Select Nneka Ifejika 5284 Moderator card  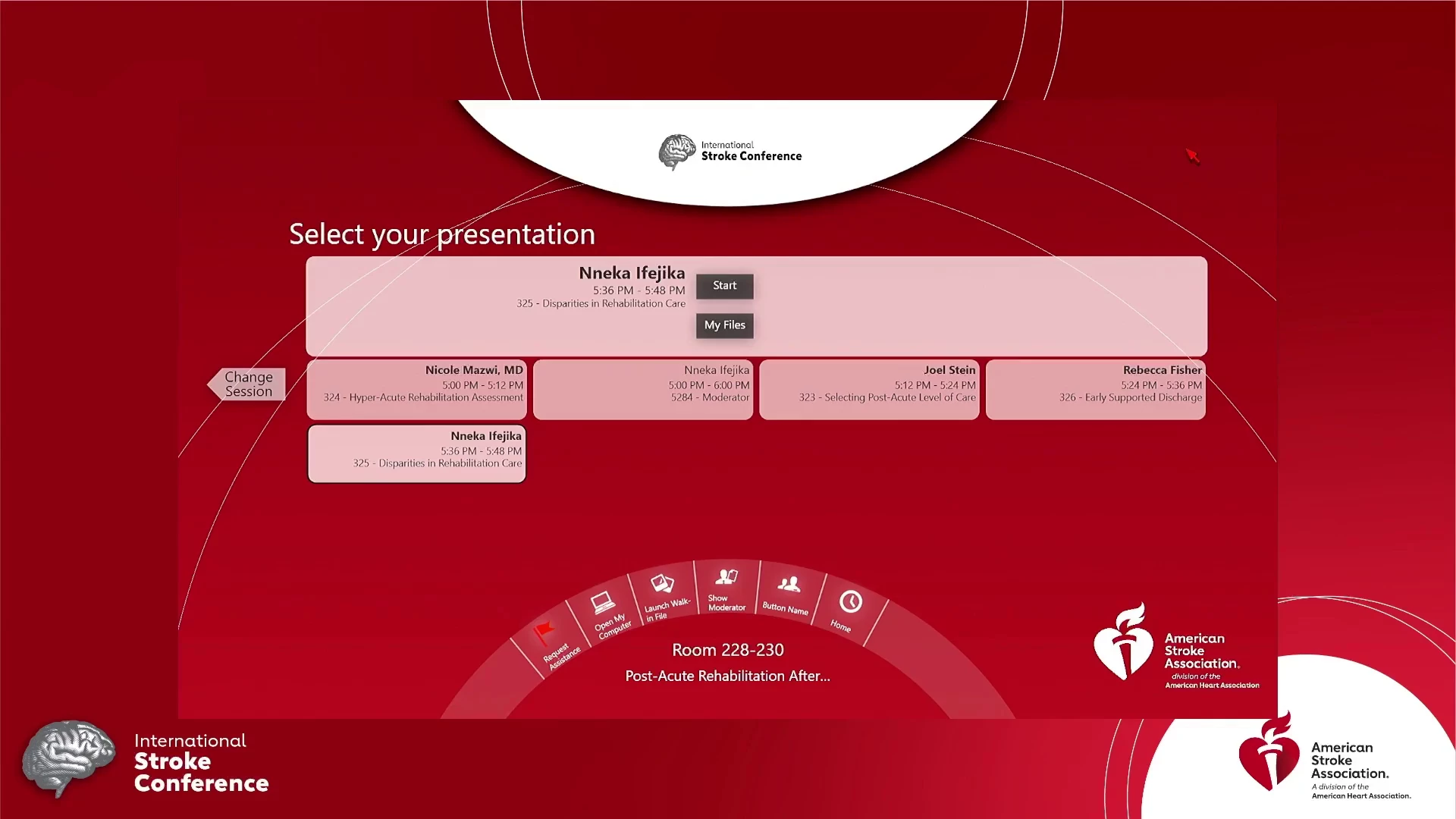[x=643, y=389]
